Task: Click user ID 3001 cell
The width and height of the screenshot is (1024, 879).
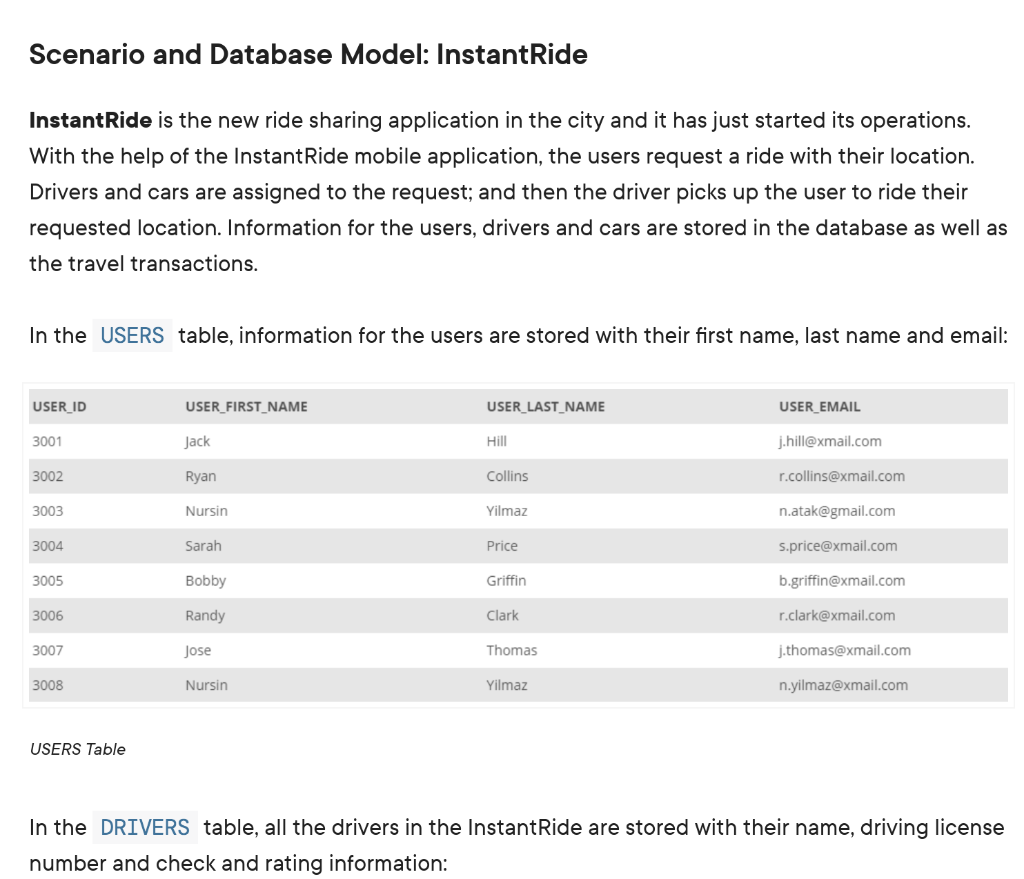Action: click(x=48, y=441)
